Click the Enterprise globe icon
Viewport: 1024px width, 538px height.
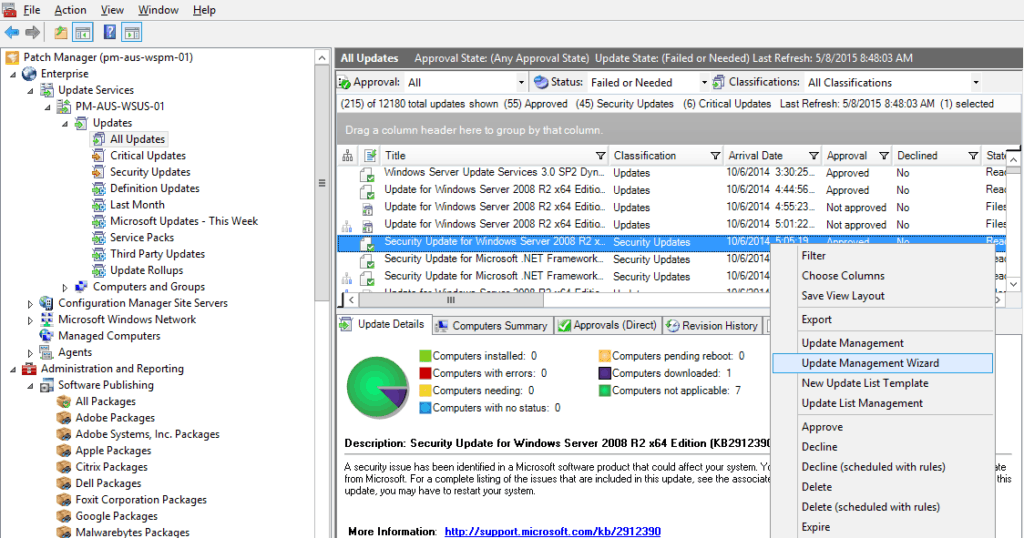(29, 74)
